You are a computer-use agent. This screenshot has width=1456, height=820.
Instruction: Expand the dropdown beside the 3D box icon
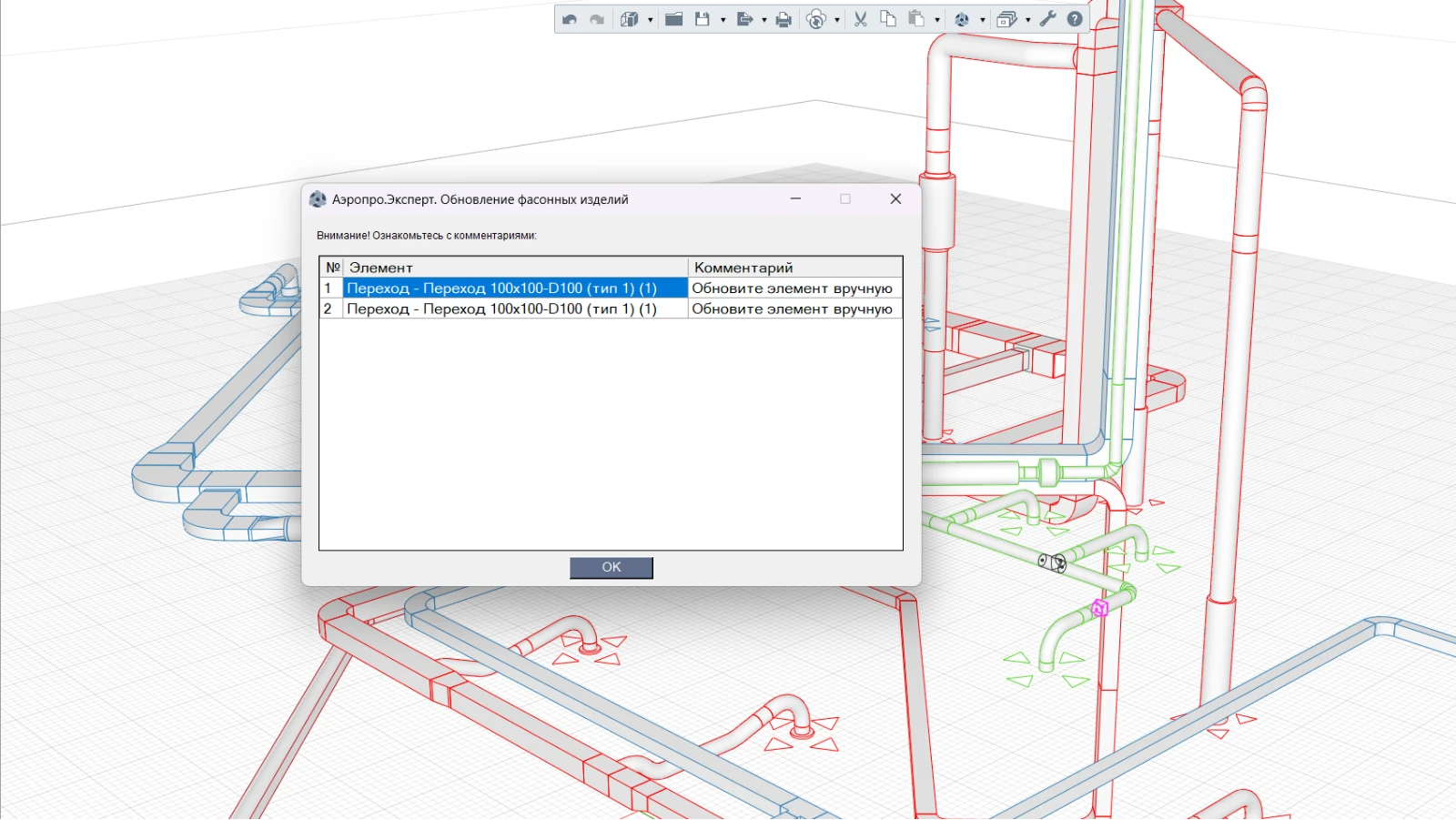coord(651,20)
